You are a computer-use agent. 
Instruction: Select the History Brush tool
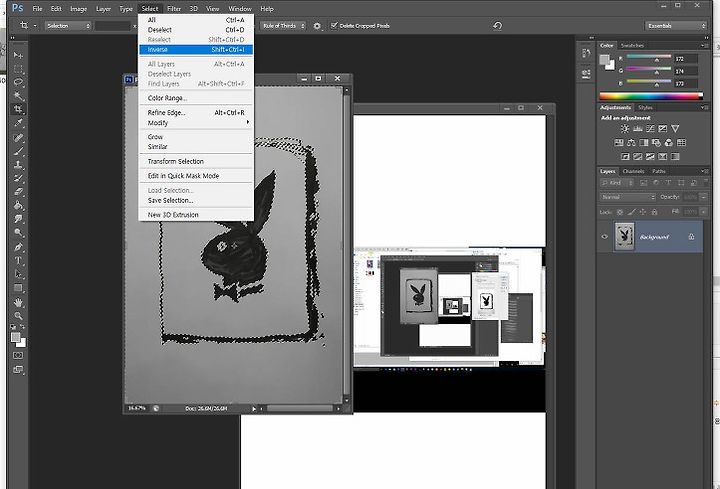pyautogui.click(x=18, y=178)
